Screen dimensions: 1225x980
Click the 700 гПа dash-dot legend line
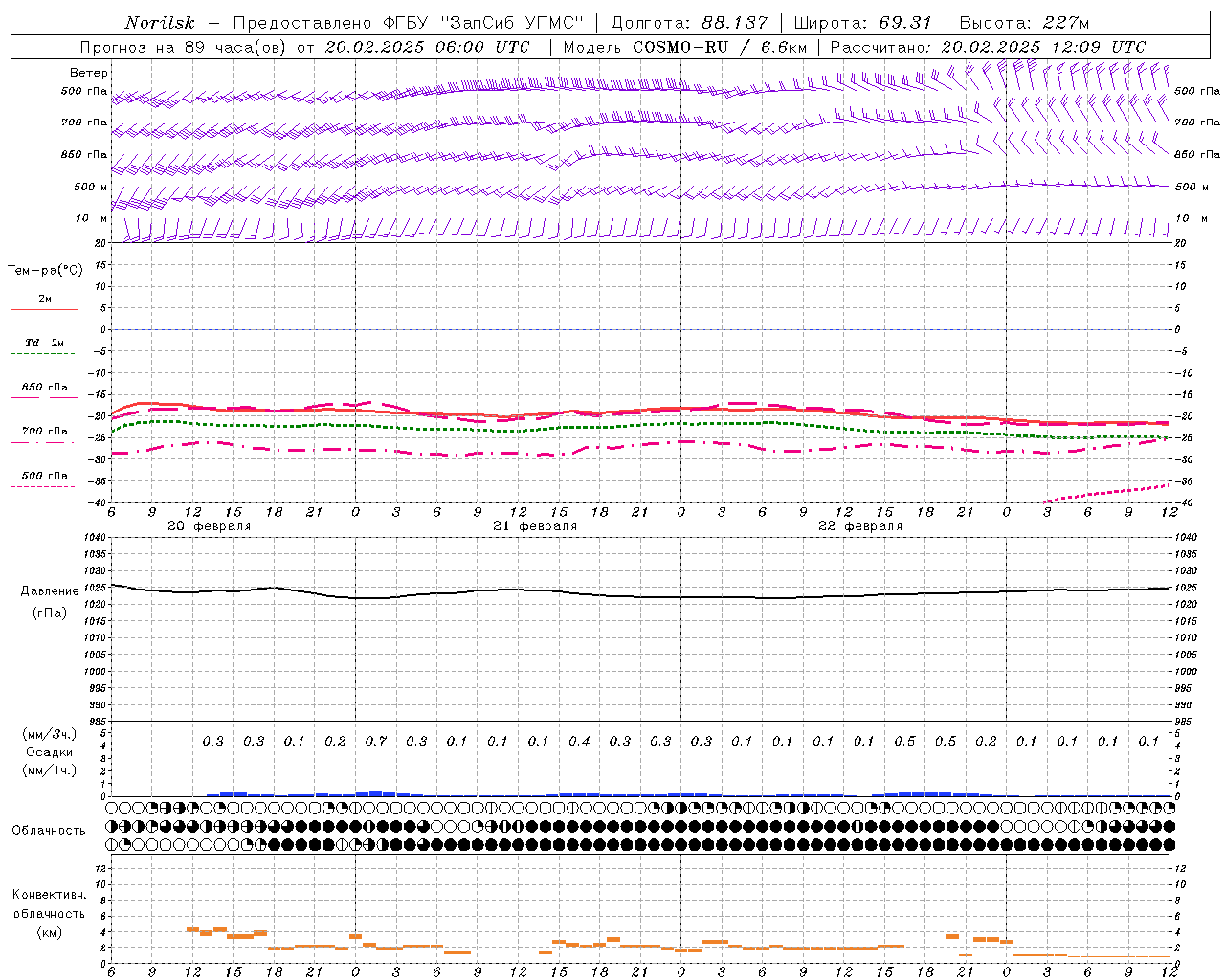click(43, 442)
